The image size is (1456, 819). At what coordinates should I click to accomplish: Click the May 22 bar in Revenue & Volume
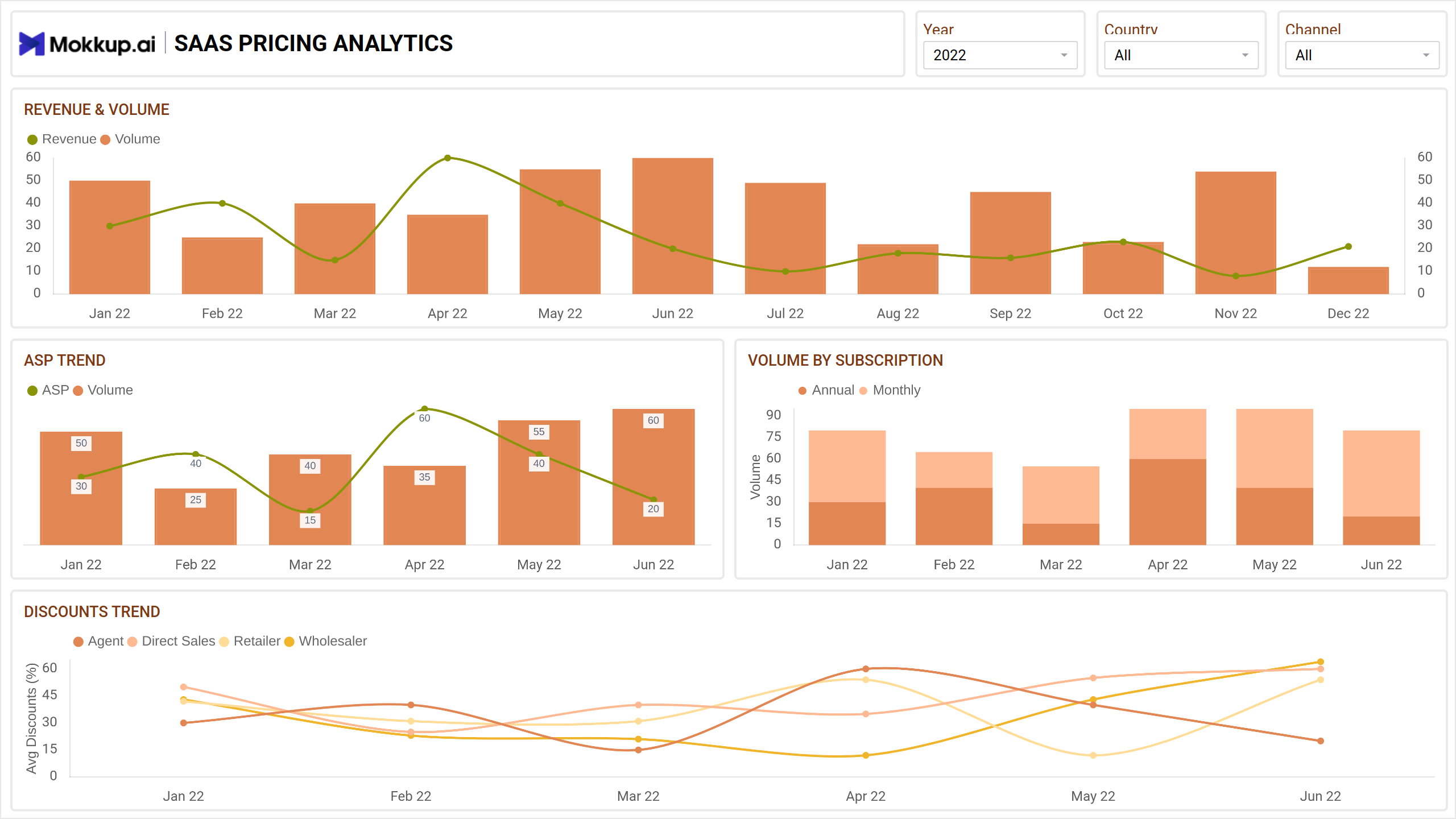coord(560,231)
